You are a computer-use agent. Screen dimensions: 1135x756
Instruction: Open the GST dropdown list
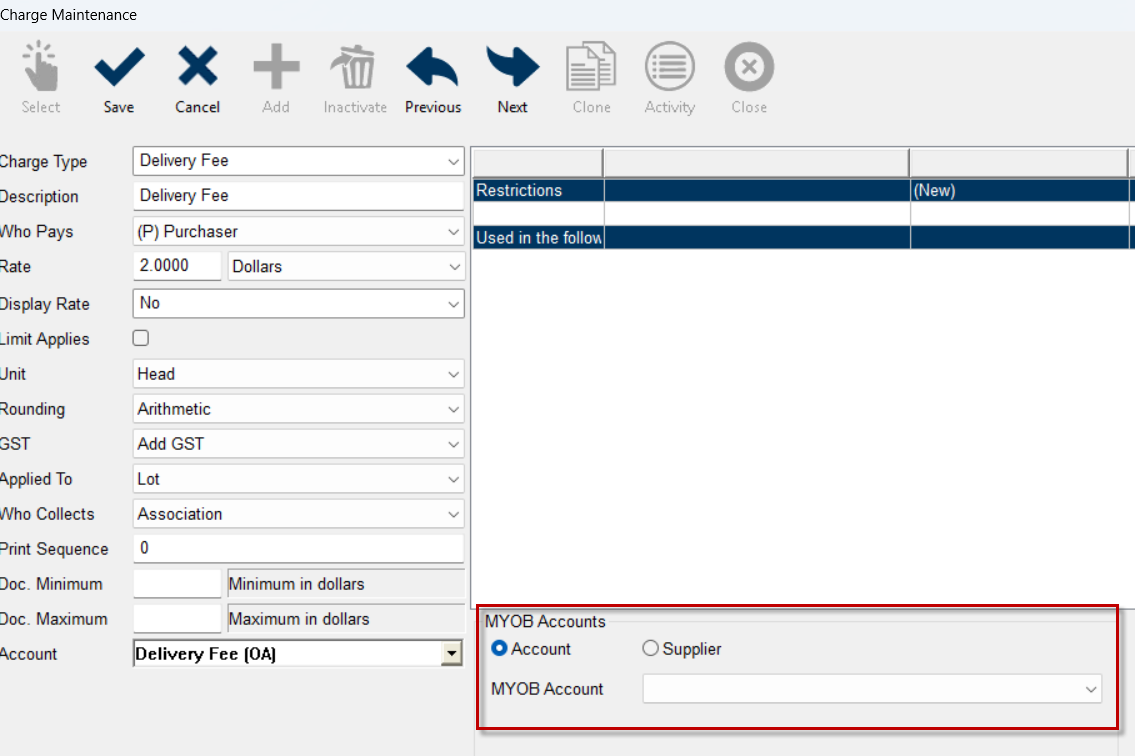click(298, 444)
